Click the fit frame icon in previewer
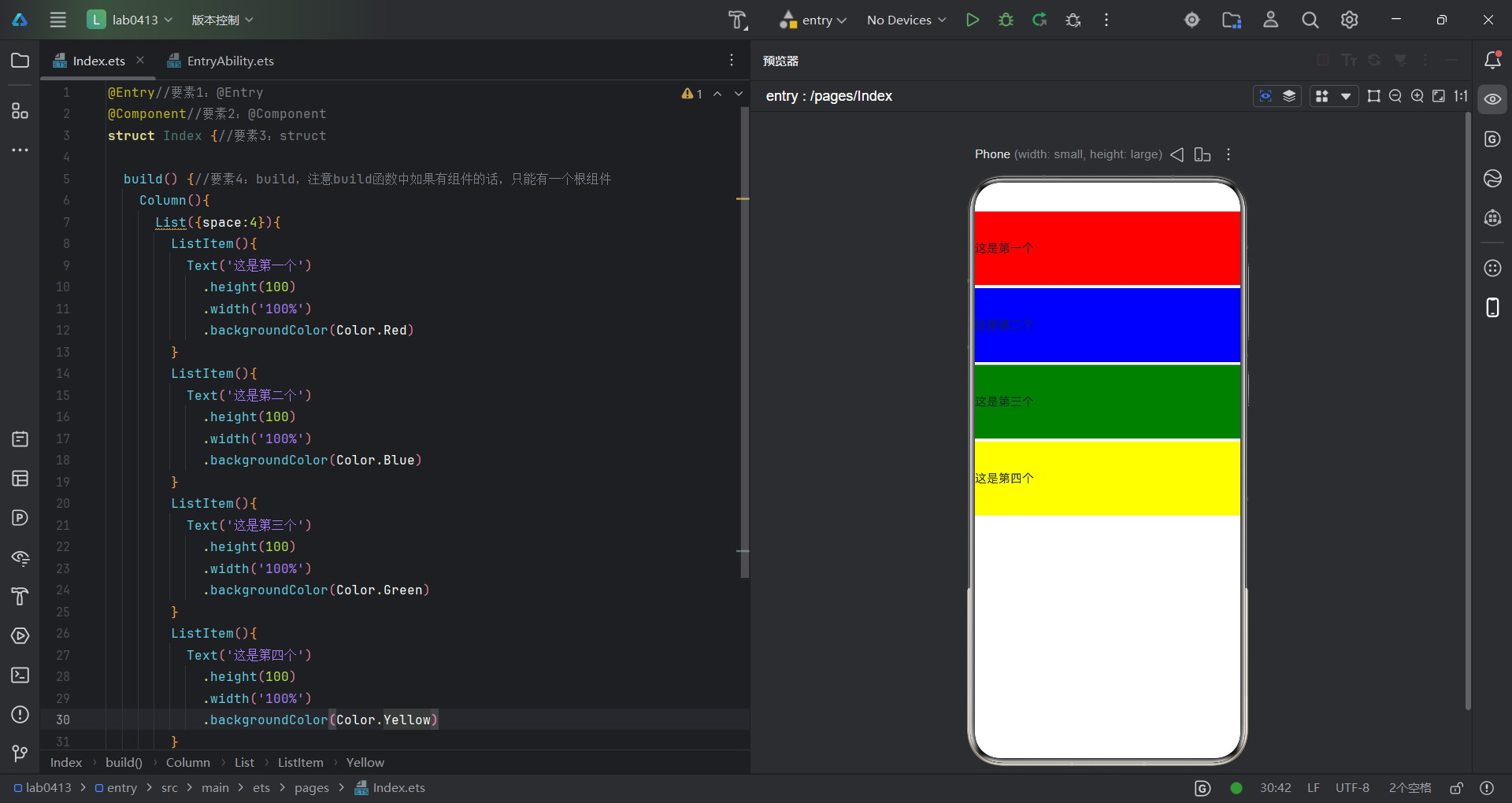Image resolution: width=1512 pixels, height=803 pixels. [x=1374, y=96]
